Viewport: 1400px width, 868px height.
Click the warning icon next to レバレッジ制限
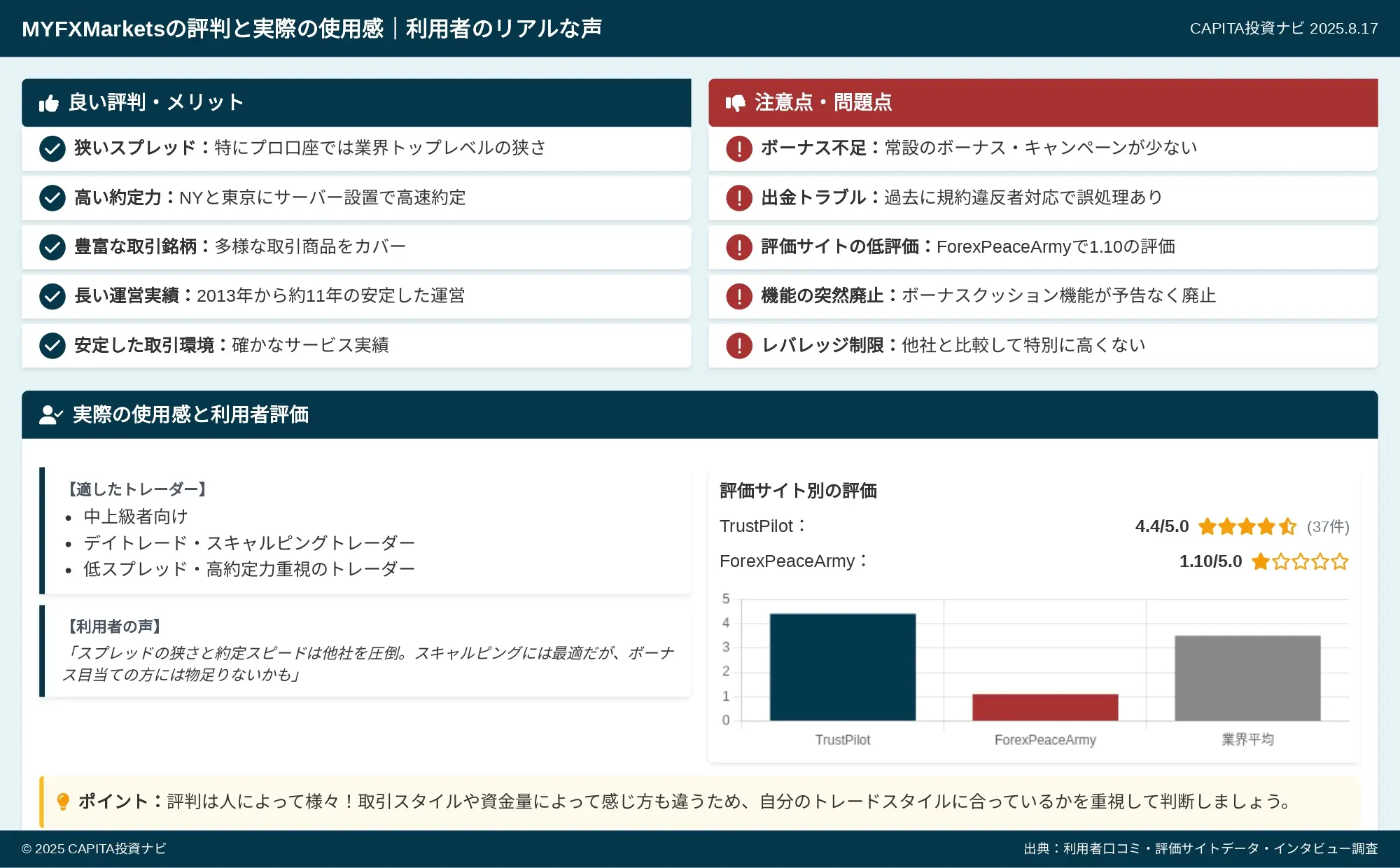click(x=739, y=345)
